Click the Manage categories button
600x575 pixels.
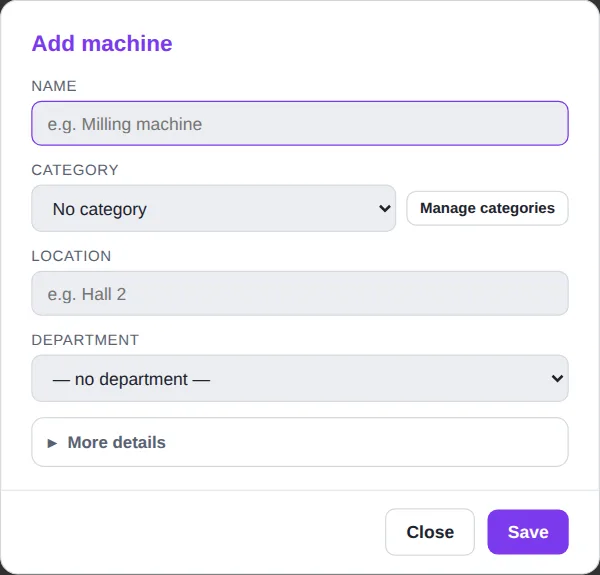(487, 208)
